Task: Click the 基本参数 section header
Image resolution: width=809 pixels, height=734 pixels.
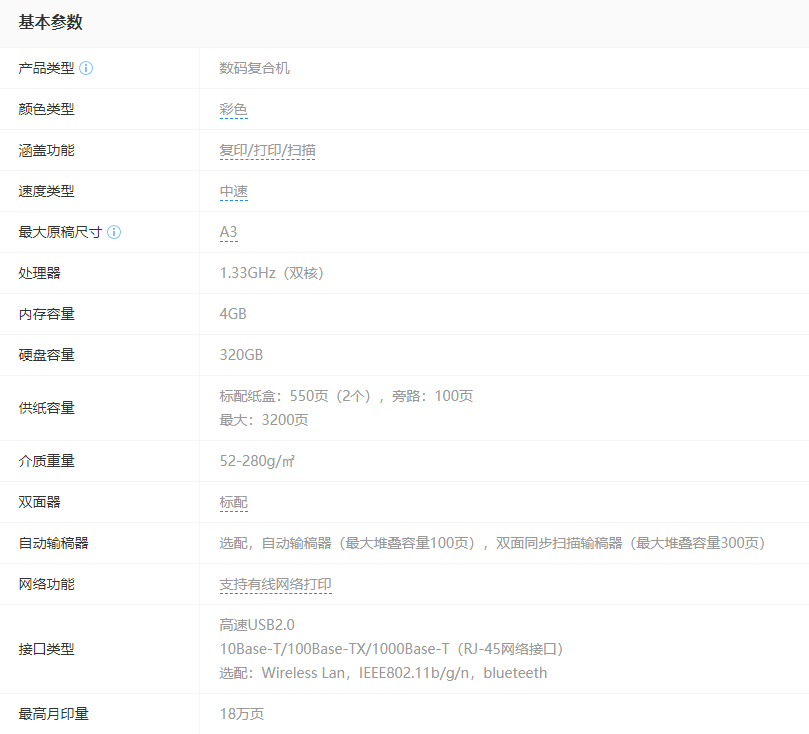Action: 50,22
